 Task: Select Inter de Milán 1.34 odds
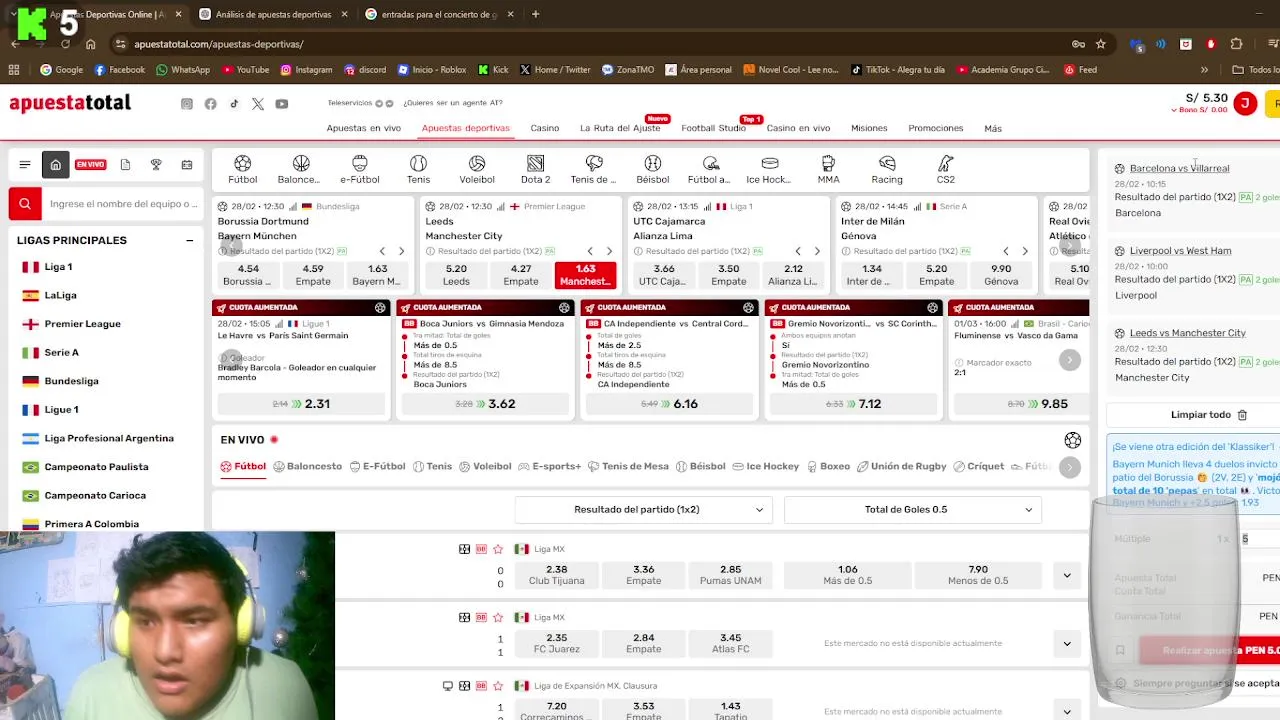[872, 275]
